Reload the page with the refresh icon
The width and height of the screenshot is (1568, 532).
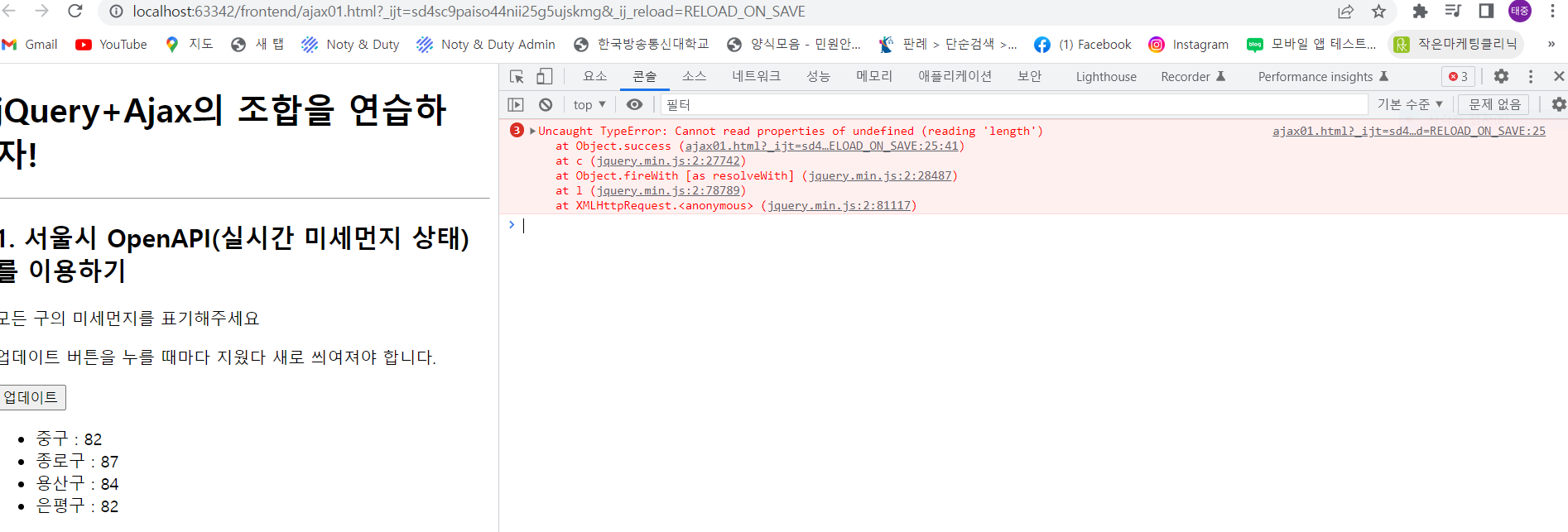(x=75, y=11)
